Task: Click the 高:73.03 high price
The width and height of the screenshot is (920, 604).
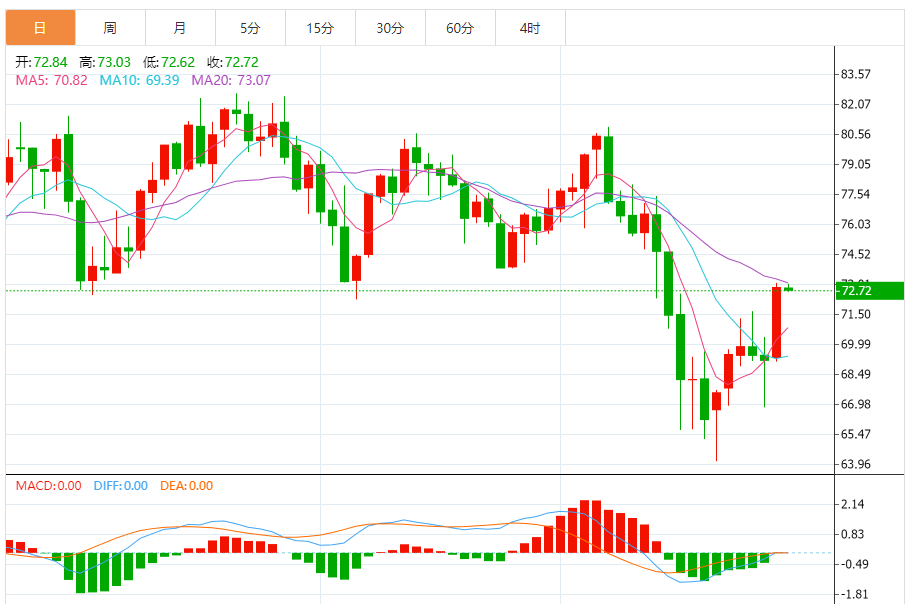Action: click(105, 62)
